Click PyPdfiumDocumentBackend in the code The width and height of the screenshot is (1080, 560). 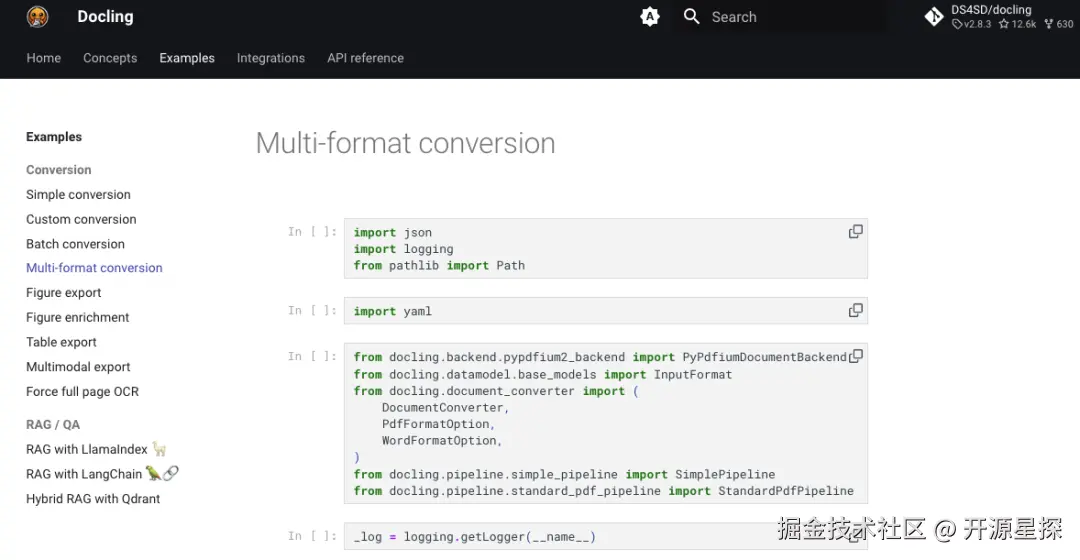point(765,357)
